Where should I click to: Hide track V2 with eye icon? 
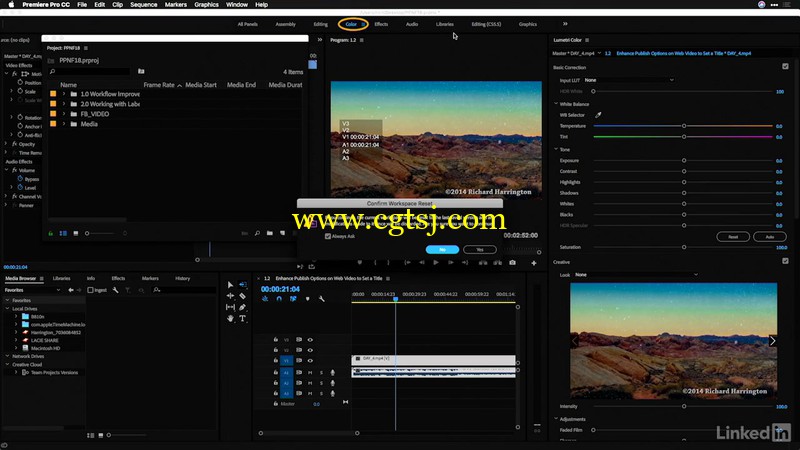click(x=310, y=350)
